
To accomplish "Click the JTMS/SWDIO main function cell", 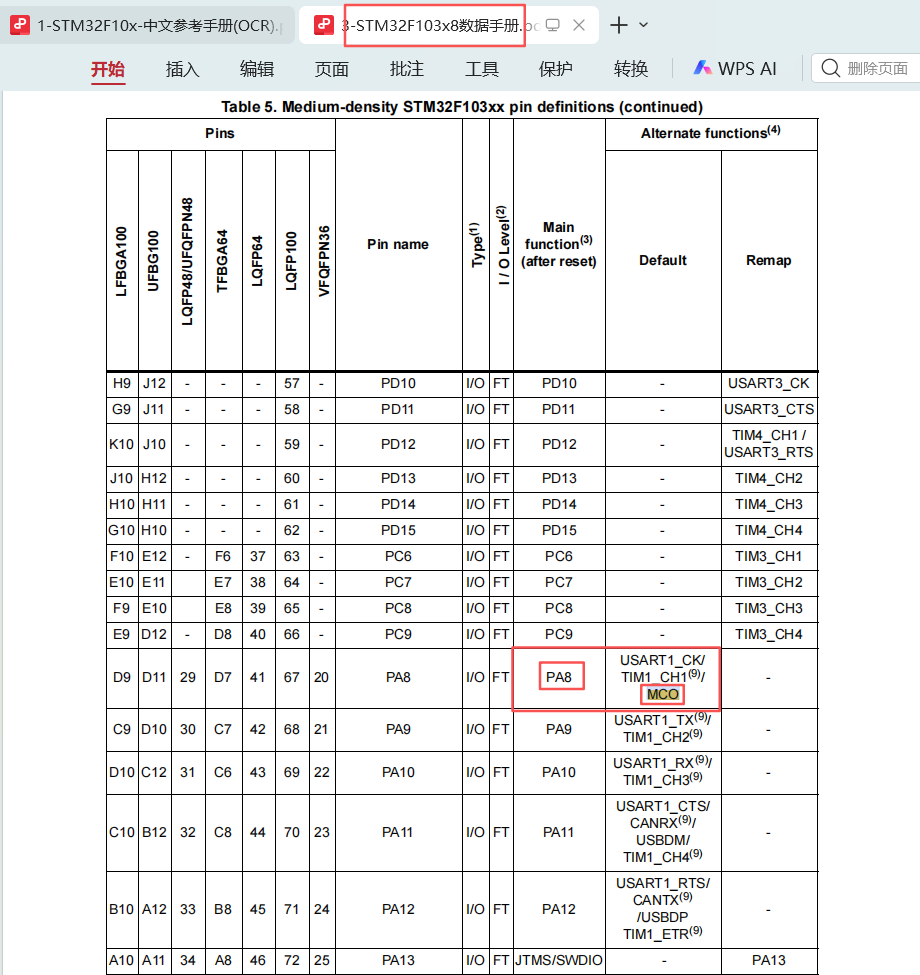I will click(x=559, y=961).
